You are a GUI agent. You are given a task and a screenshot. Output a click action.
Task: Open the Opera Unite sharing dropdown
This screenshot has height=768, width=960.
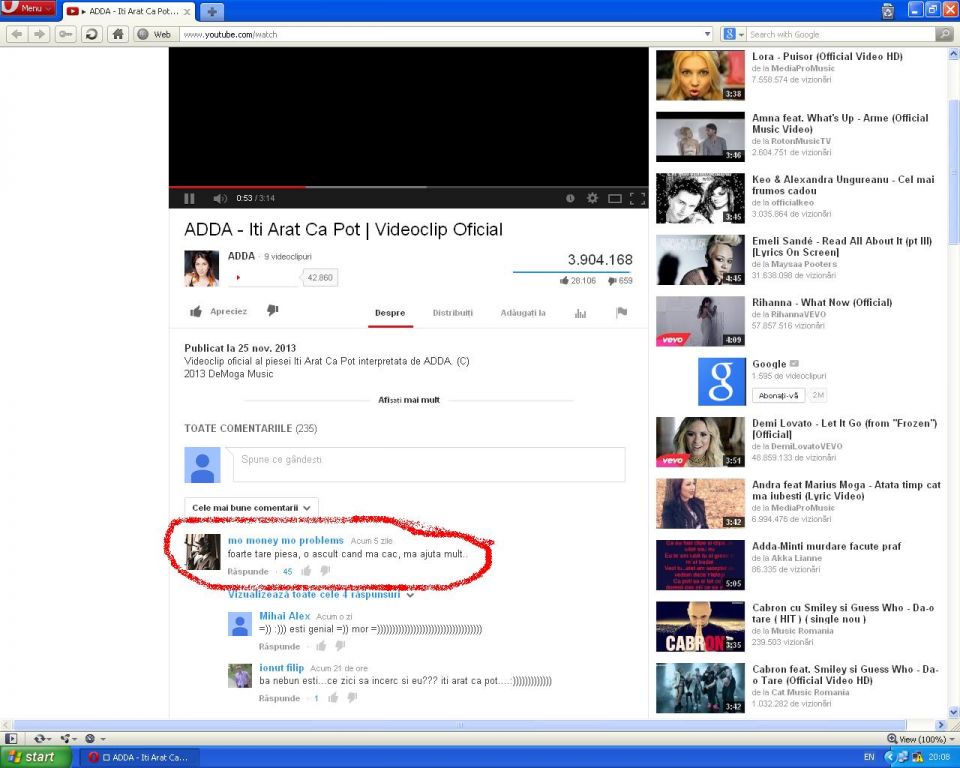(67, 739)
